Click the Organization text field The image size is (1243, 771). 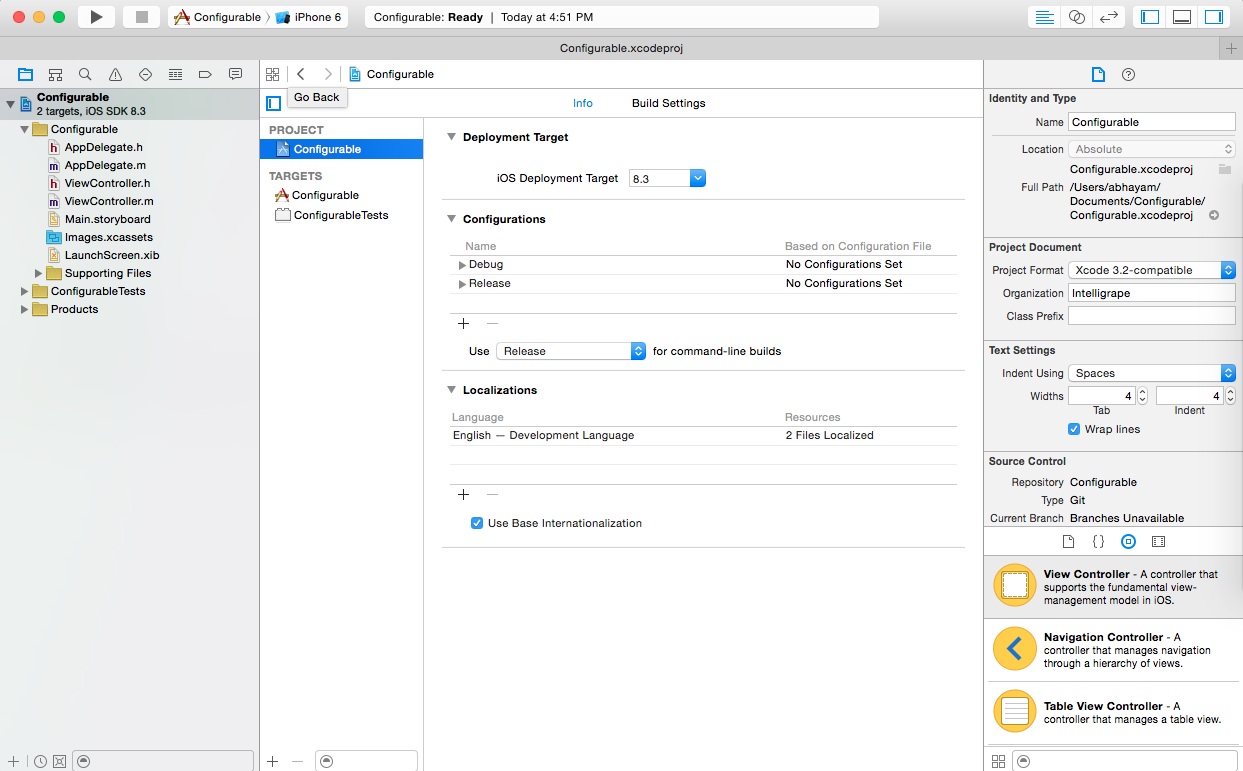1151,293
